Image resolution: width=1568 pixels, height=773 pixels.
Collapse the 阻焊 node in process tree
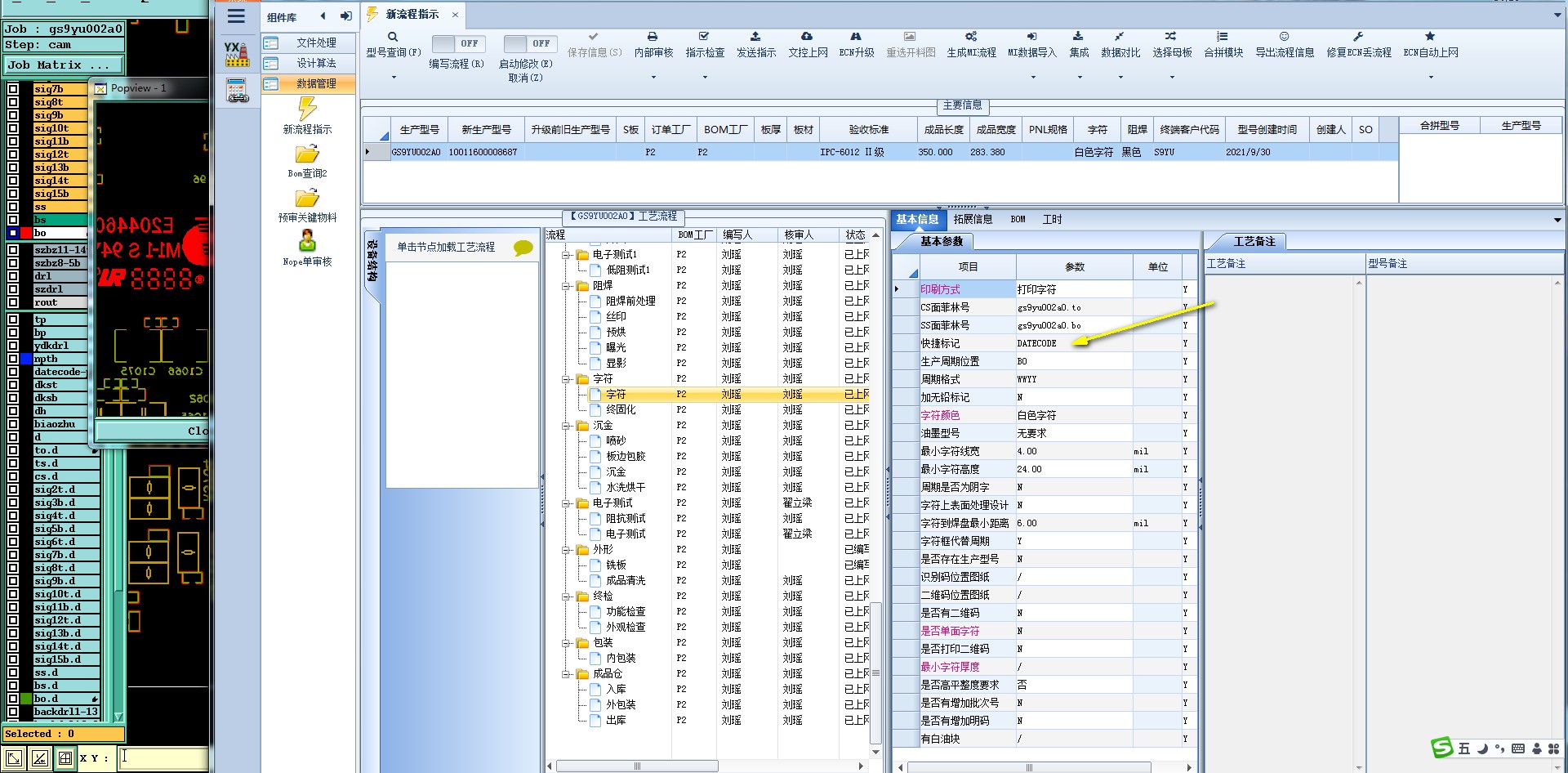pos(566,286)
